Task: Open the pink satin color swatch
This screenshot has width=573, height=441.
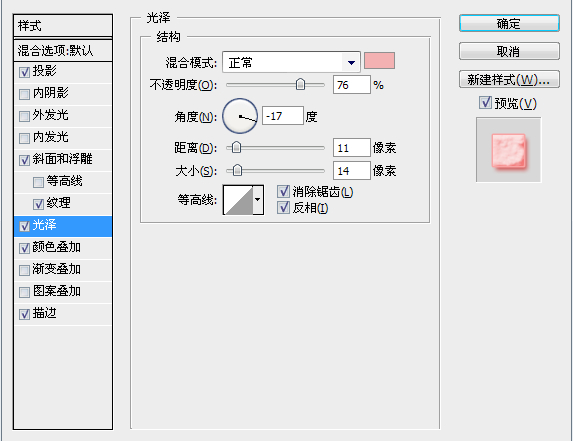Action: pyautogui.click(x=379, y=61)
